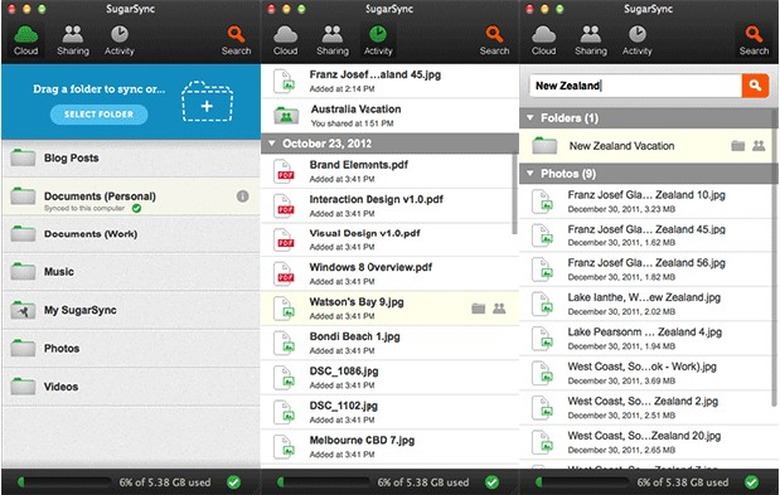Image resolution: width=780 pixels, height=495 pixels.
Task: Click the storage usage bar in the middle window
Action: 324,482
